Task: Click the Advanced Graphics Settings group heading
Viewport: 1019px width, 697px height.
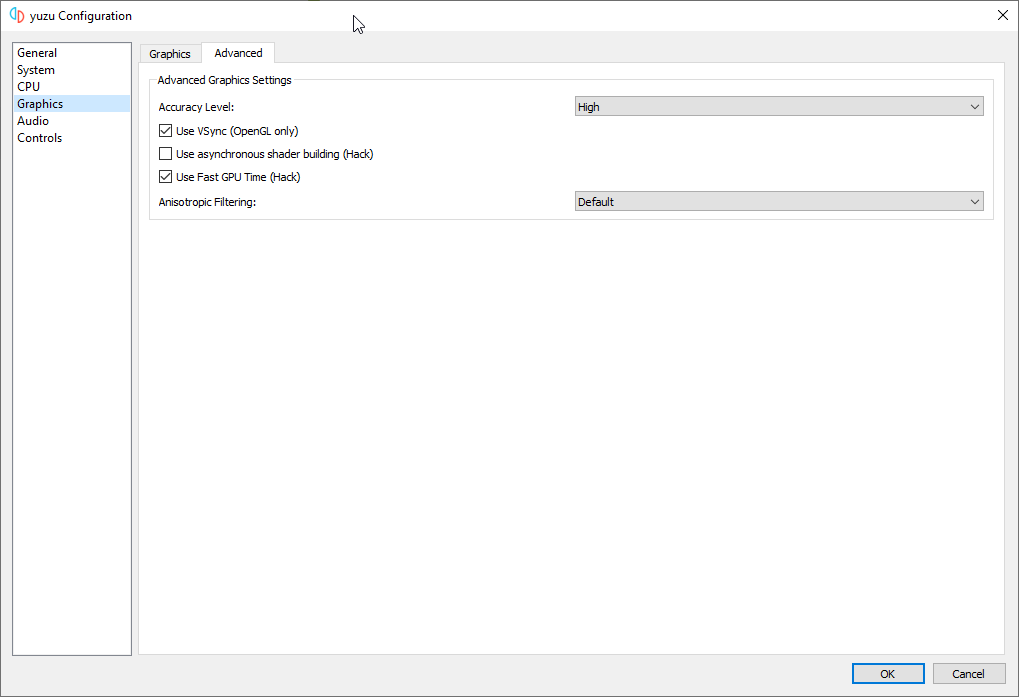Action: click(225, 80)
